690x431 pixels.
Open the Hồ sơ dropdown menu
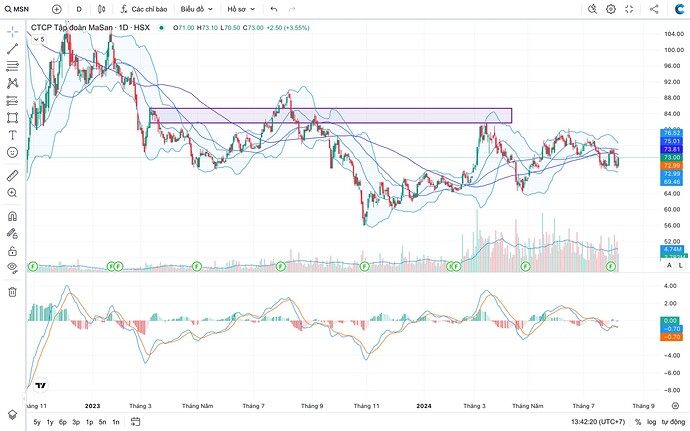point(241,9)
